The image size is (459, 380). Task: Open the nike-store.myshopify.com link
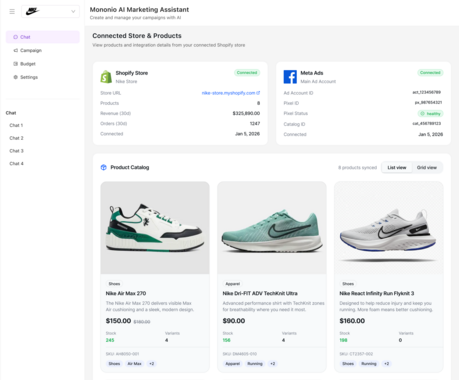(228, 93)
